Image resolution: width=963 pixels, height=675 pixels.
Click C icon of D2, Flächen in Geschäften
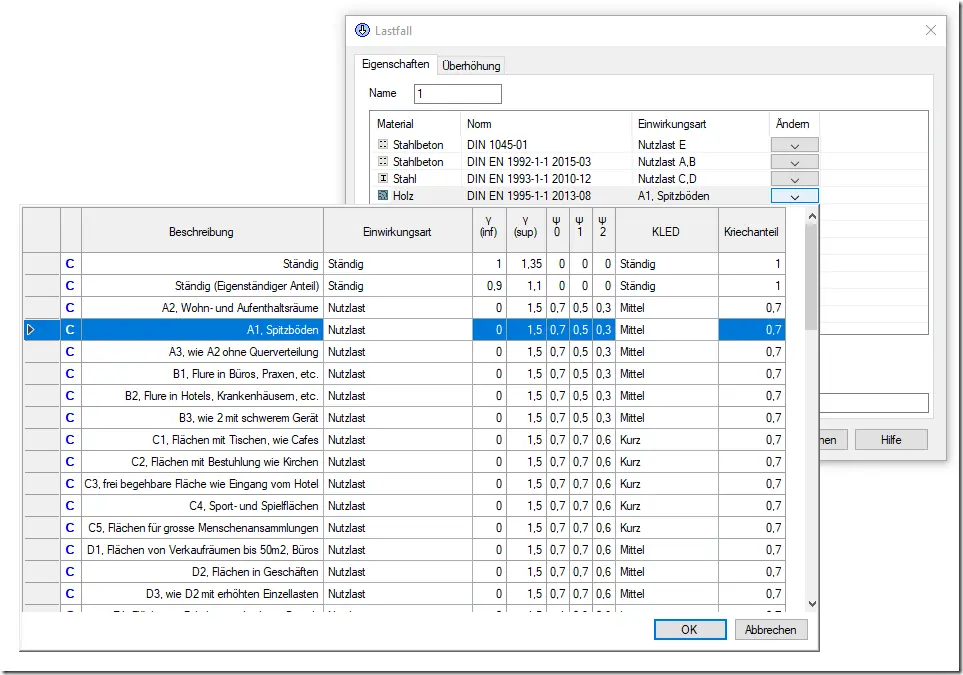pyautogui.click(x=70, y=572)
